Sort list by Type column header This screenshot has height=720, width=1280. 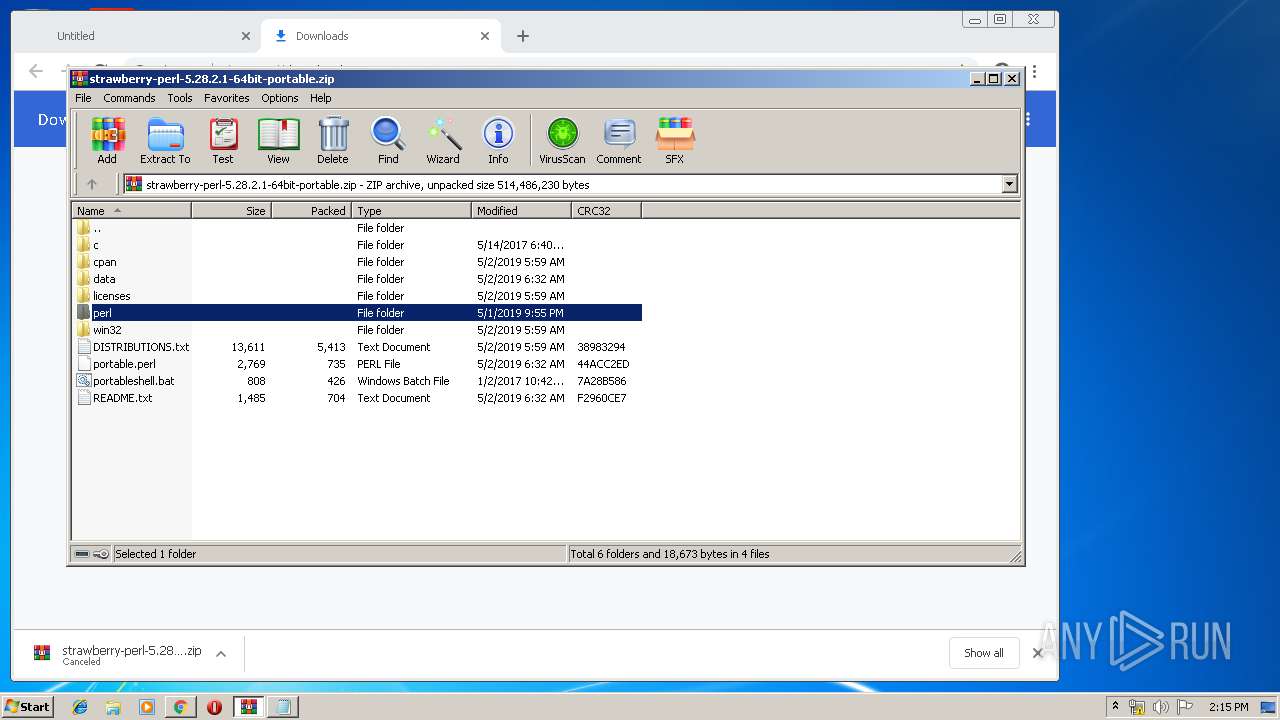tap(411, 211)
